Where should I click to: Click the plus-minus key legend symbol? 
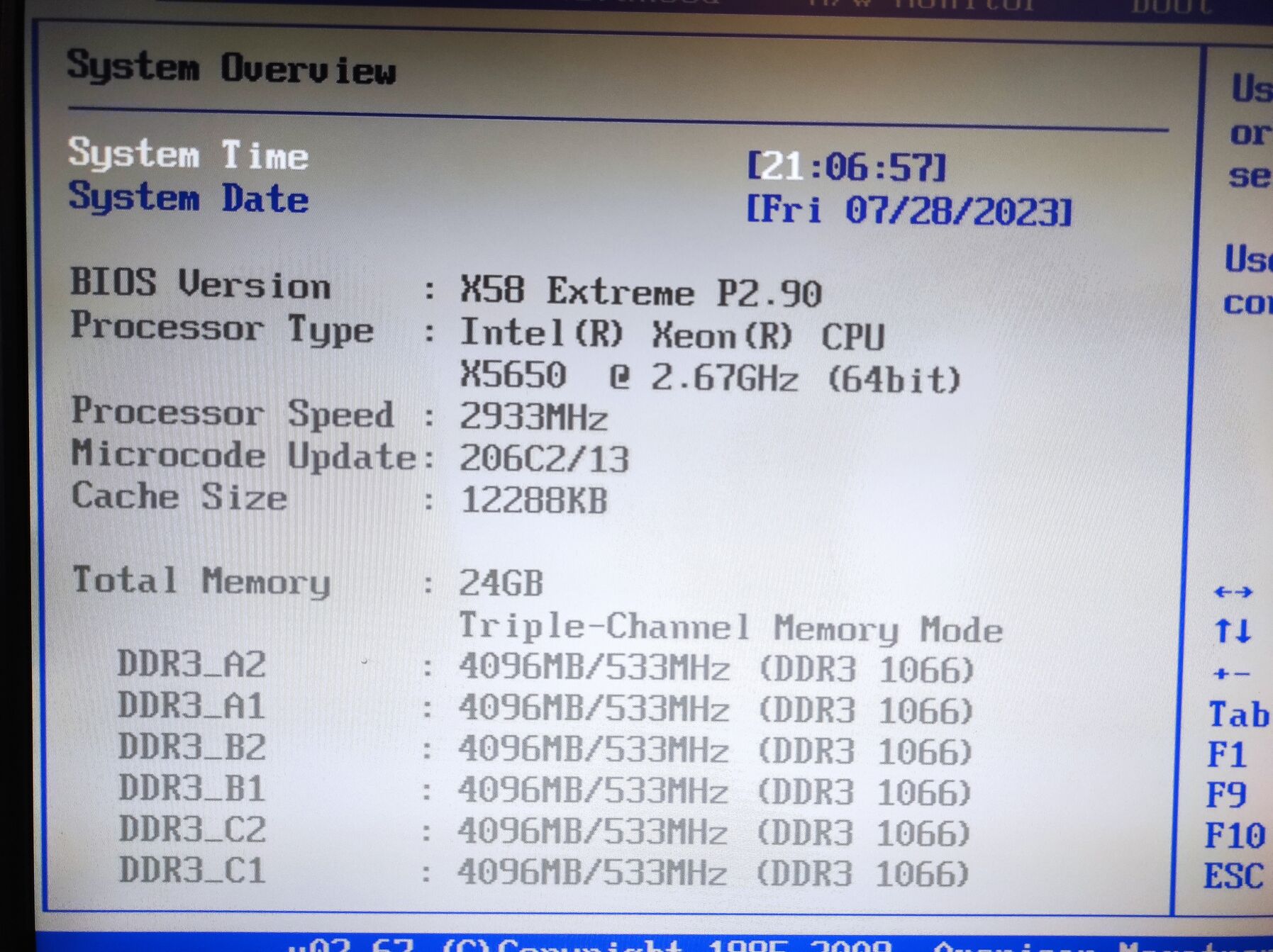1231,673
